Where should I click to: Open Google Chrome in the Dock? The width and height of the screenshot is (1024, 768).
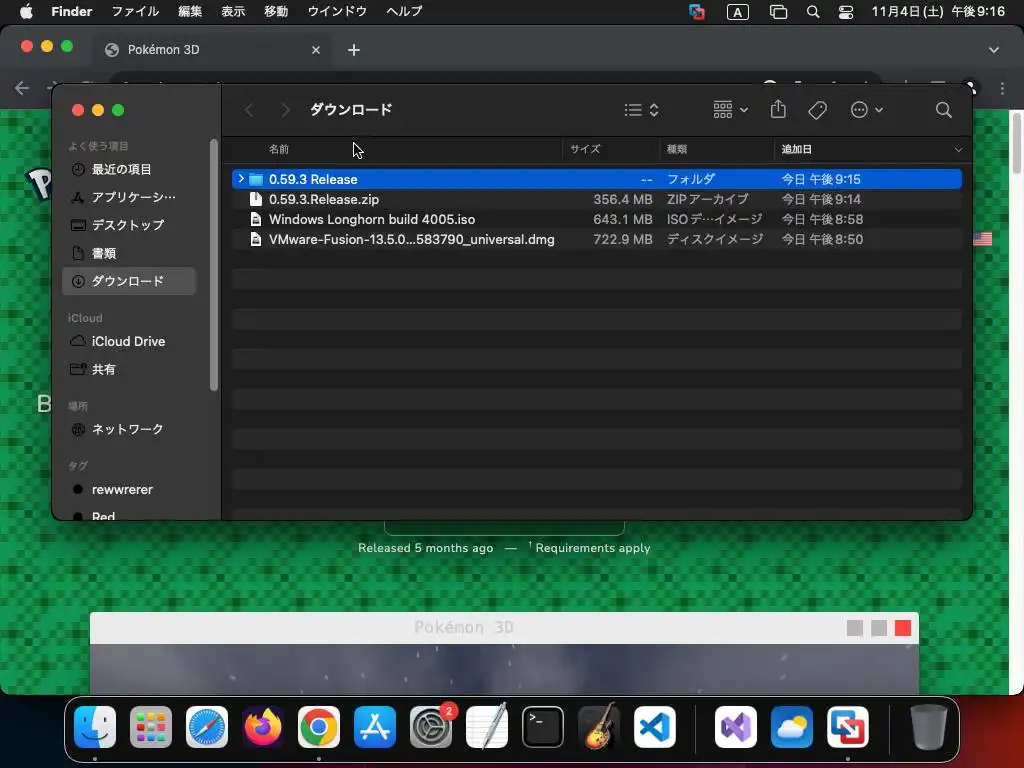click(319, 727)
